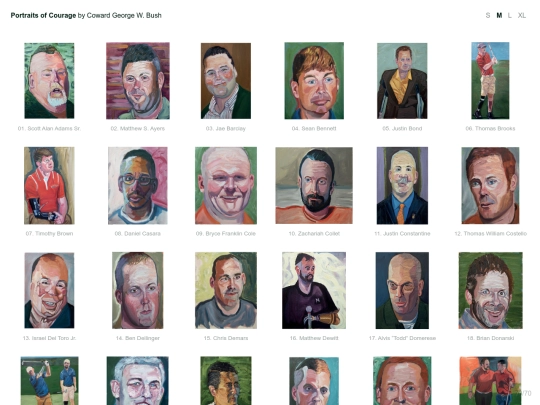
Task: Select the S thumbnail size option
Action: pos(488,15)
